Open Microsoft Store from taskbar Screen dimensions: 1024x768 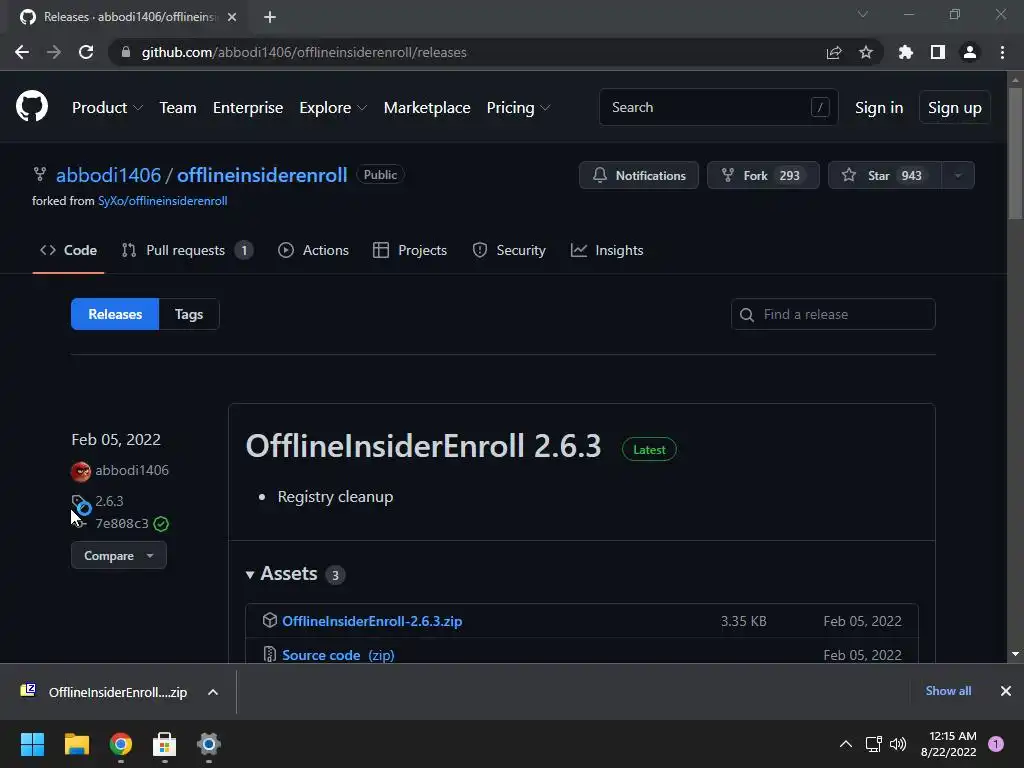pyautogui.click(x=165, y=744)
